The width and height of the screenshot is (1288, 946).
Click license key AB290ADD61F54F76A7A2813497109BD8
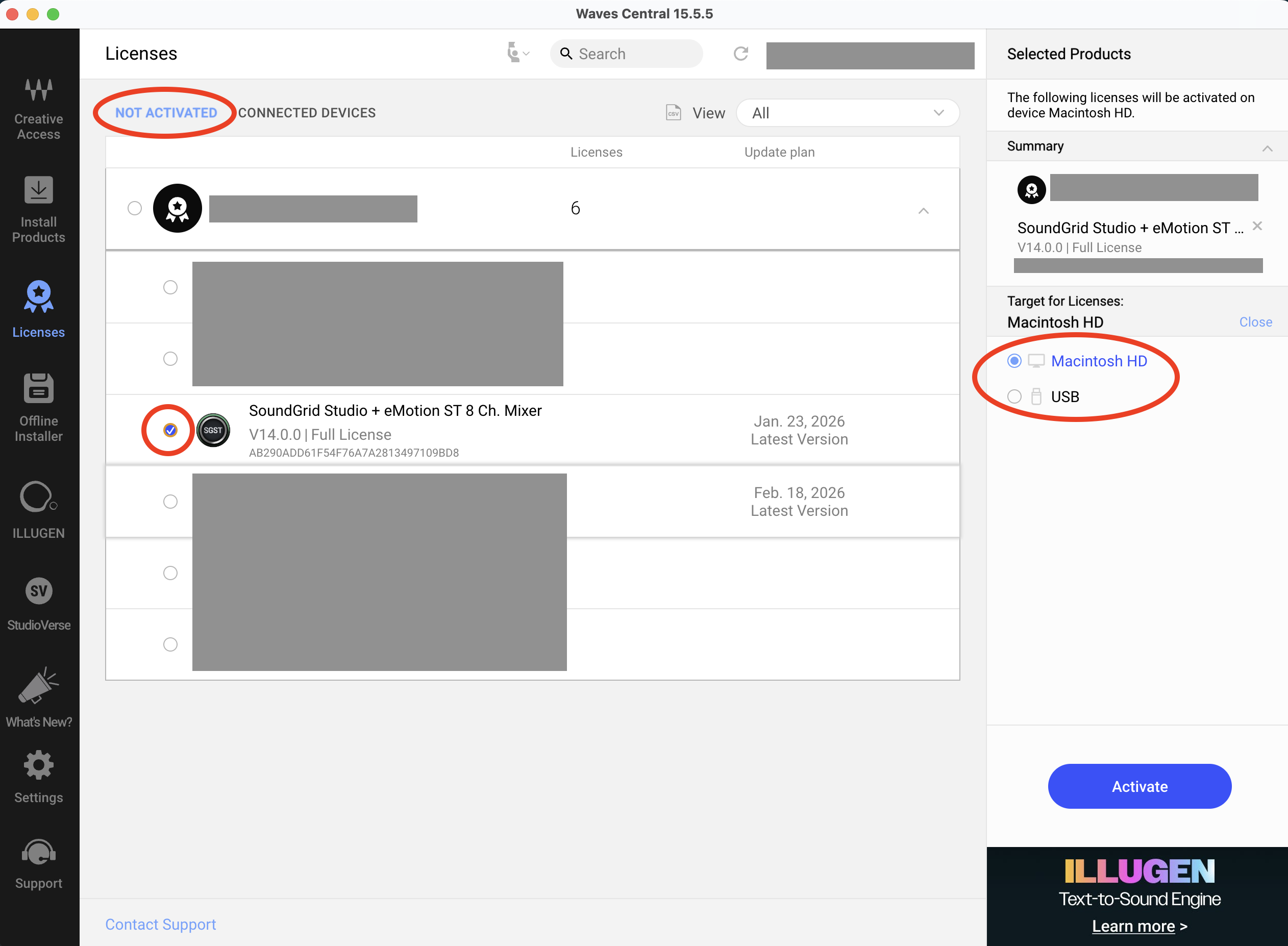pos(354,453)
